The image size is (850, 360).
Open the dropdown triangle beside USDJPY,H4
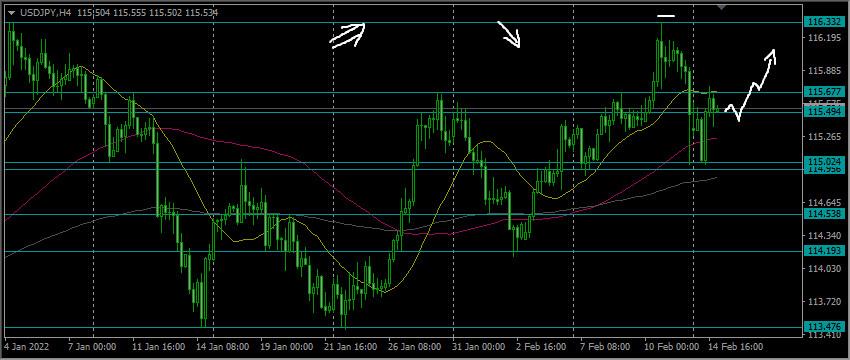tap(11, 12)
